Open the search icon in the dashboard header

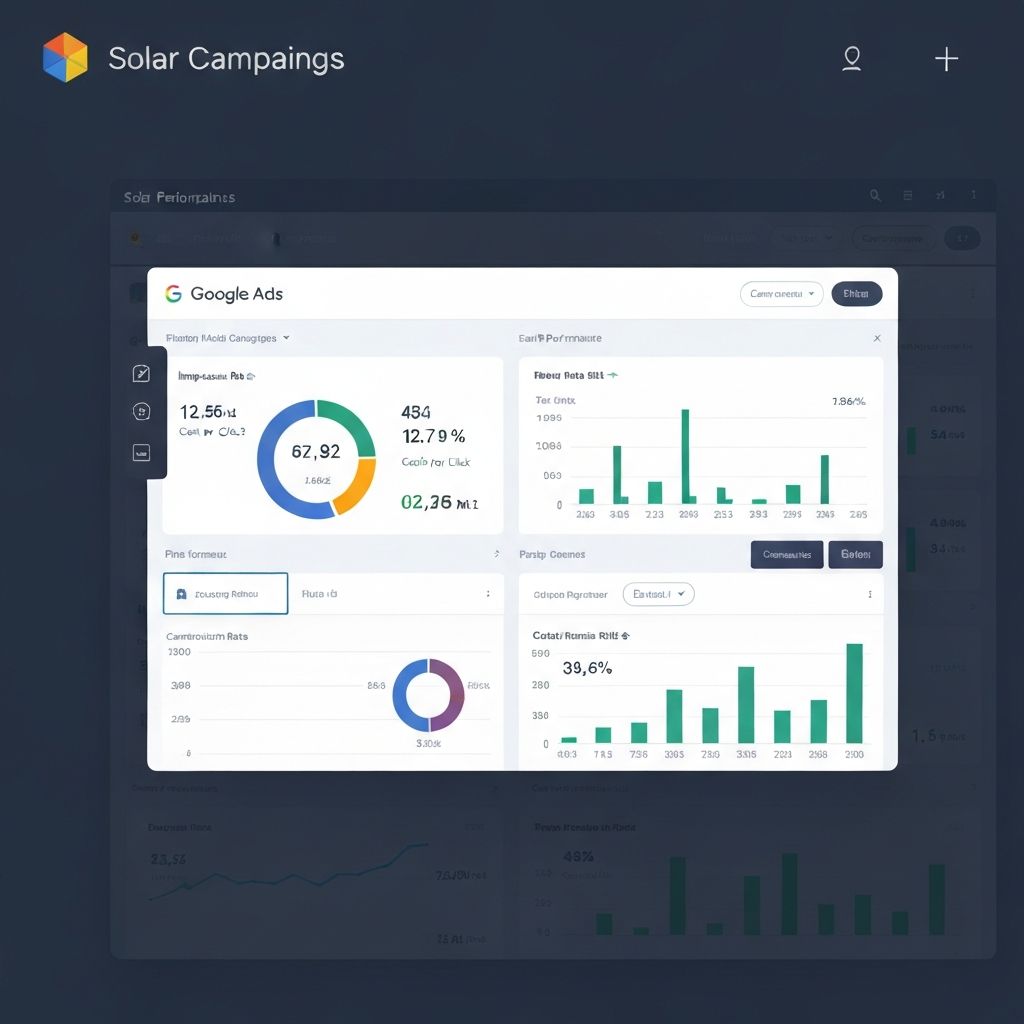(x=875, y=196)
